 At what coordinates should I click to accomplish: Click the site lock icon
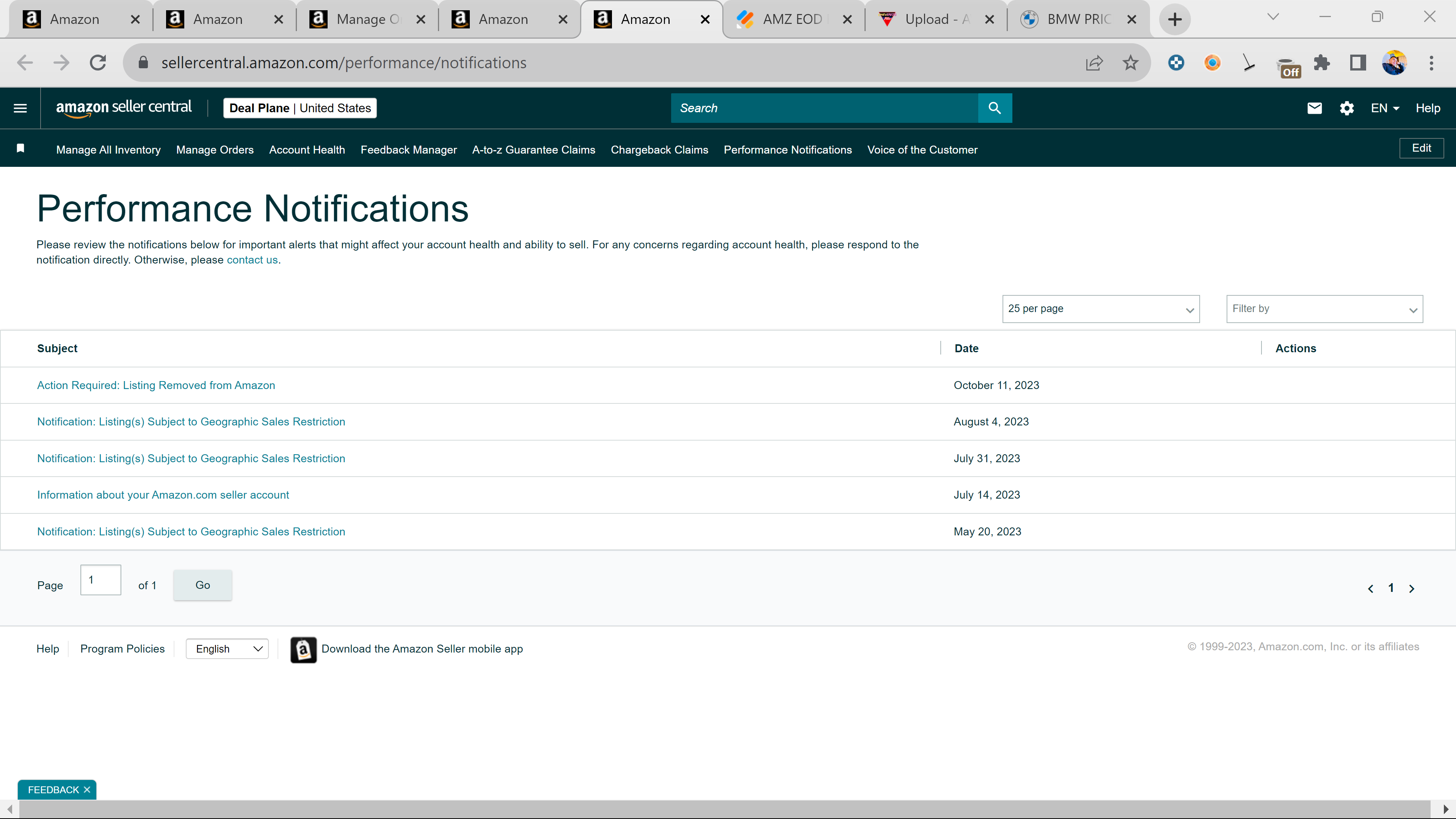coord(143,63)
